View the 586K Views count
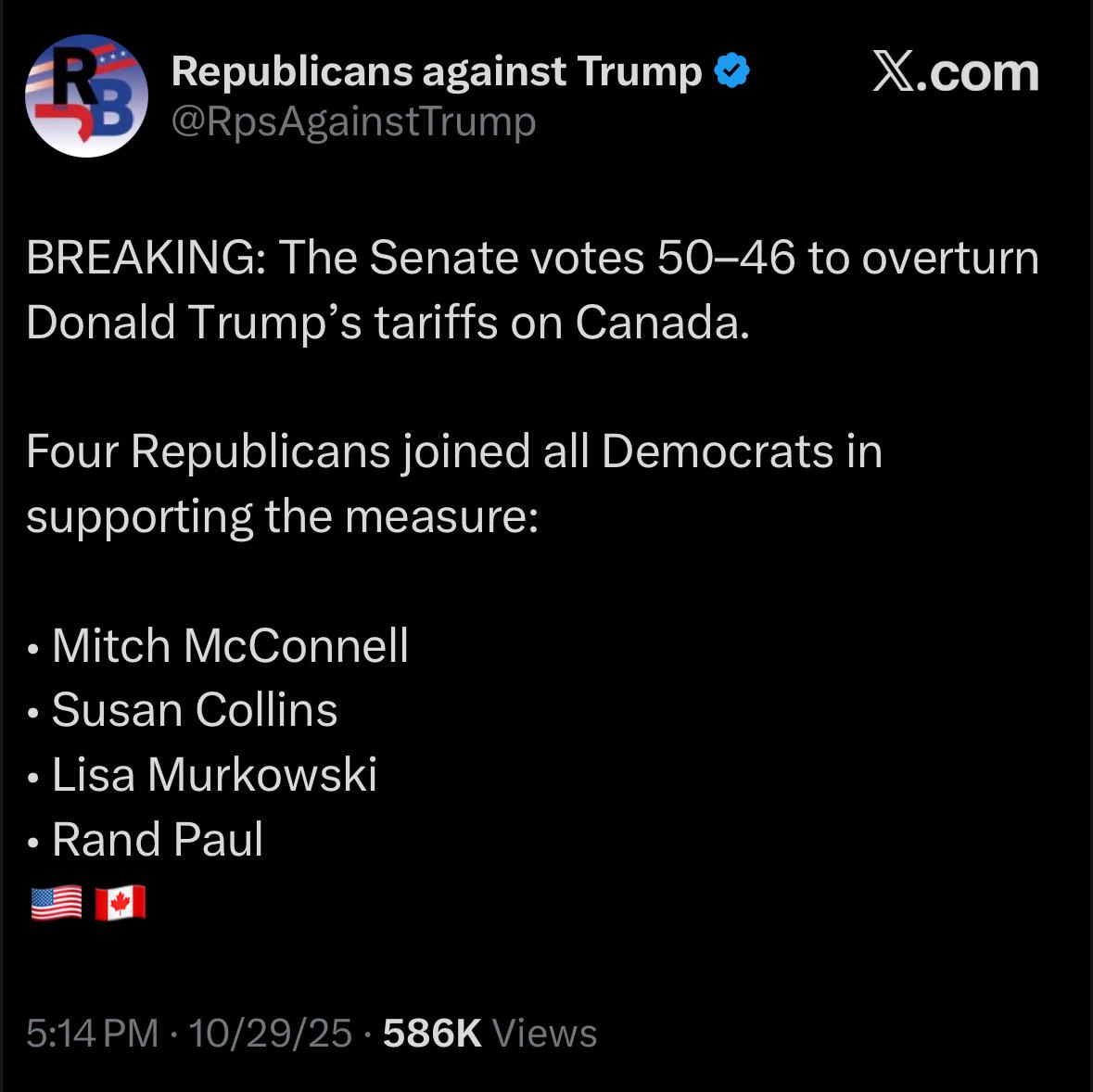1093x1092 pixels. click(x=489, y=1033)
